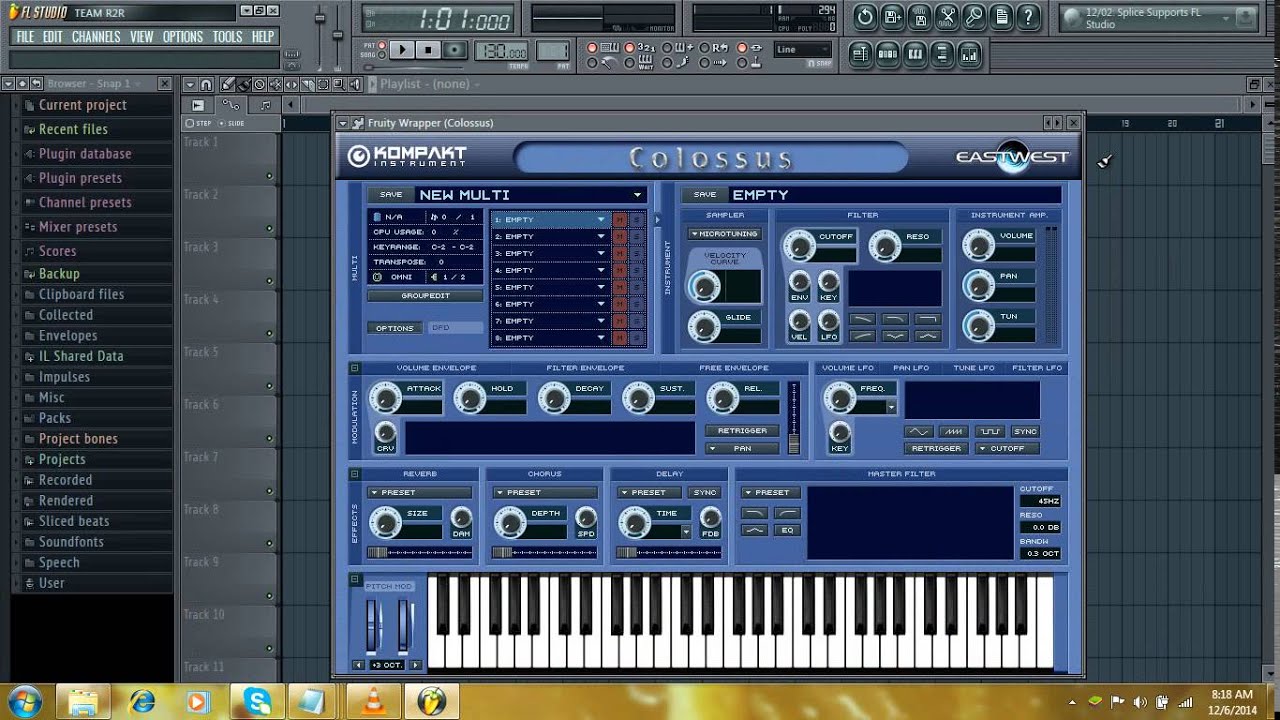Click the Render/export toolbar icon
Viewport: 1280px width, 720px height.
[x=920, y=16]
